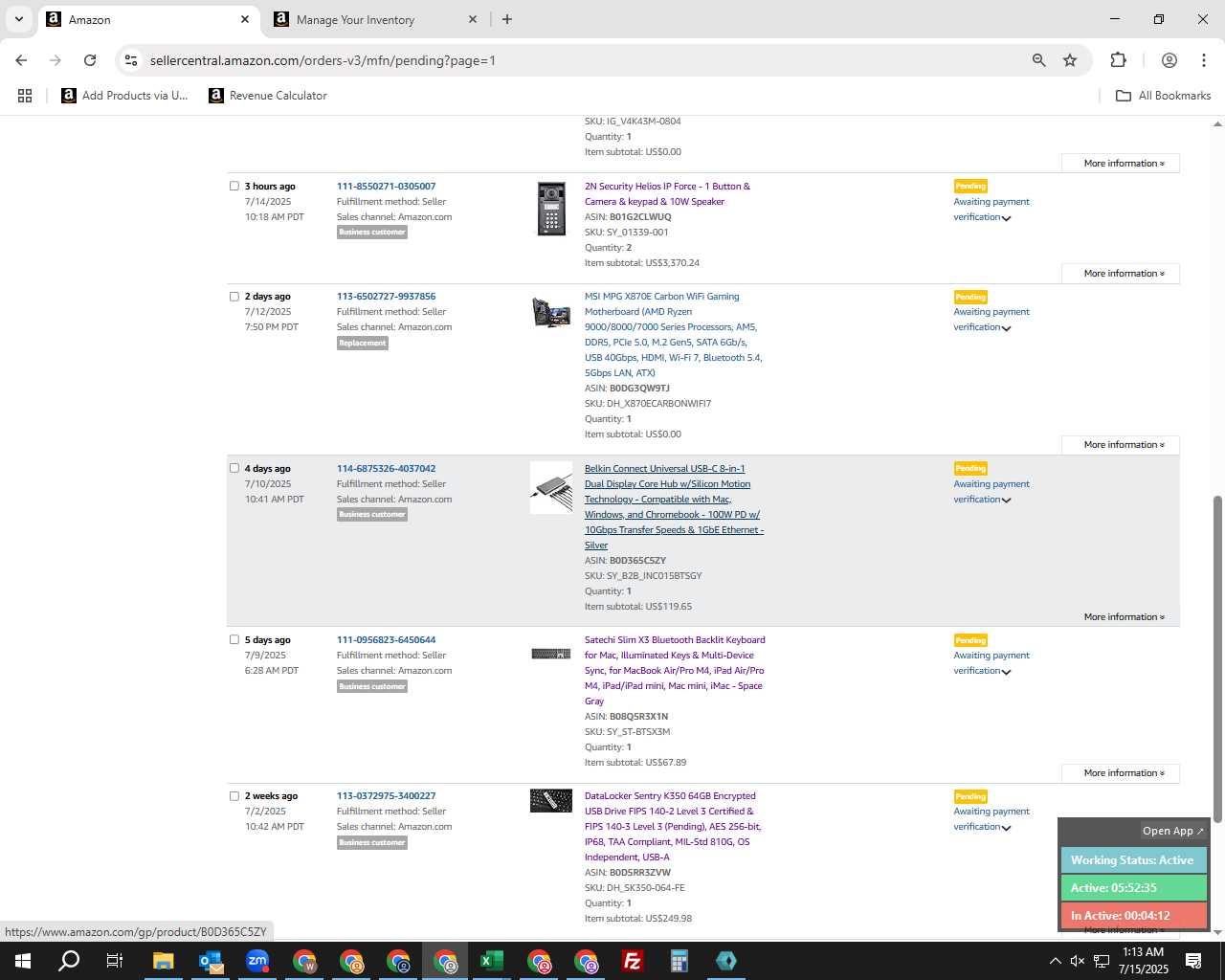Bookmark this page with the star
Image resolution: width=1225 pixels, height=980 pixels.
pyautogui.click(x=1070, y=60)
